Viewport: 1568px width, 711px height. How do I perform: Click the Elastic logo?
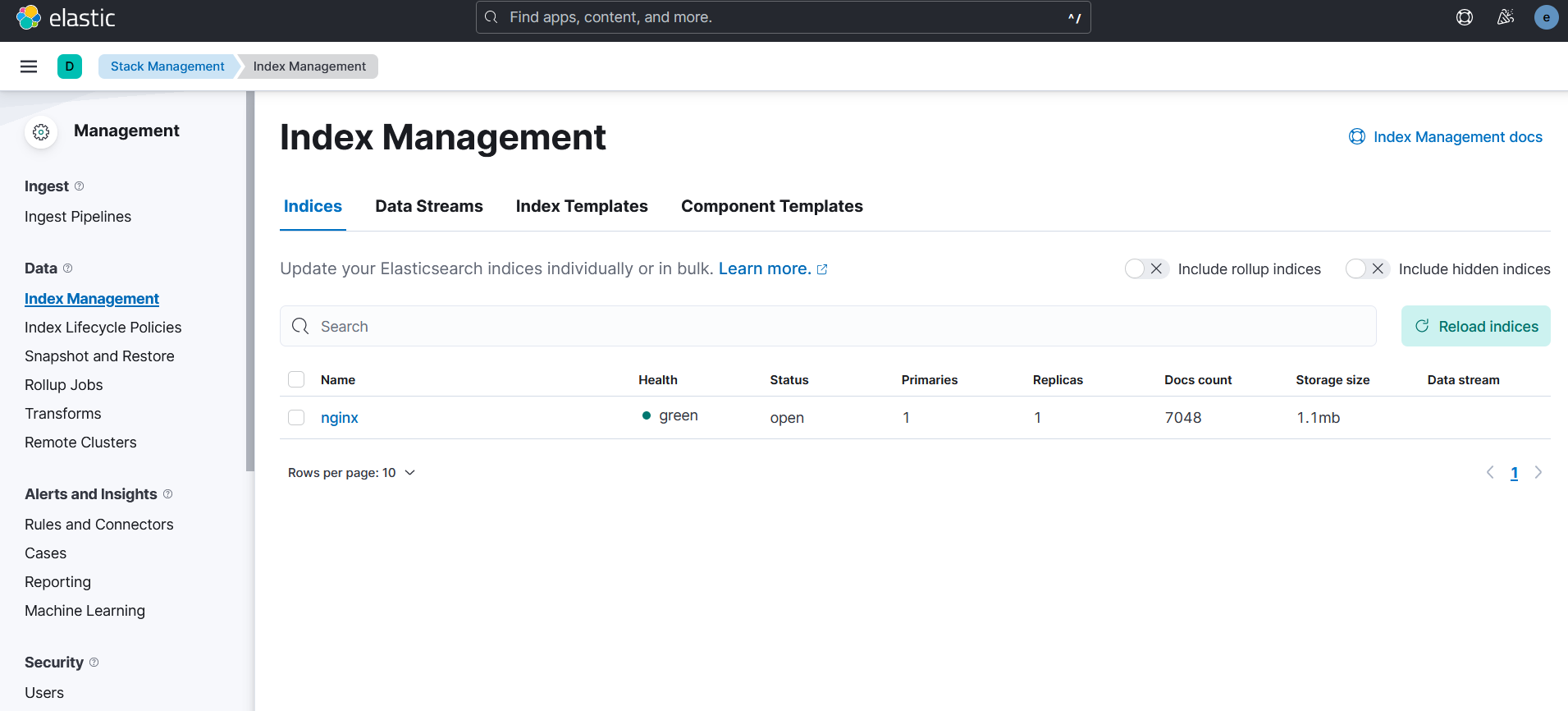(x=66, y=17)
